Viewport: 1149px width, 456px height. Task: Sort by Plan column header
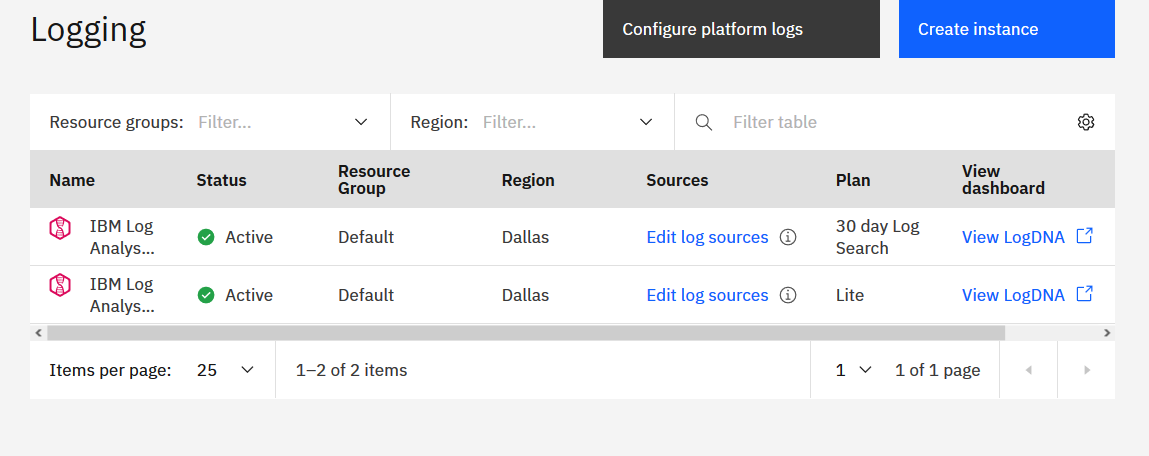click(x=853, y=180)
